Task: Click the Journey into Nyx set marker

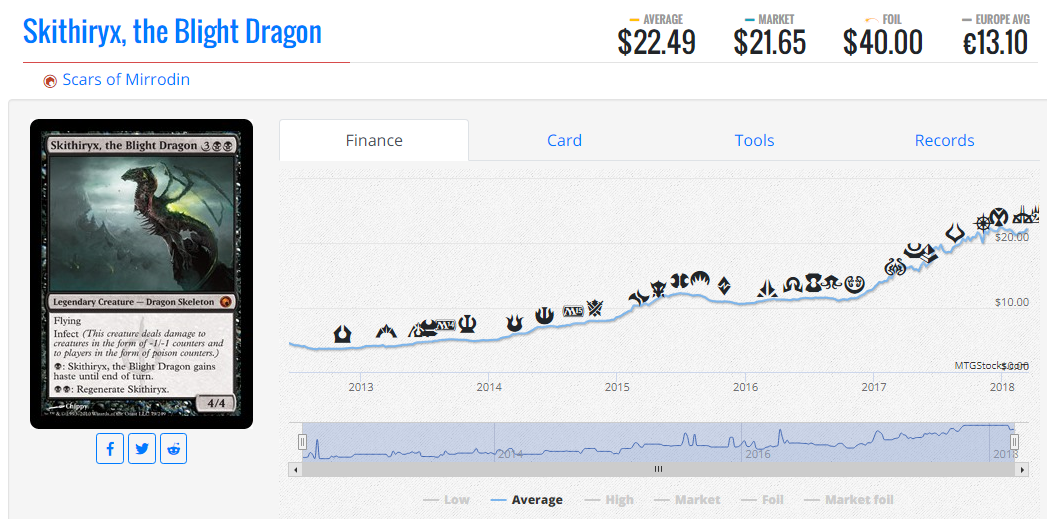Action: click(544, 315)
